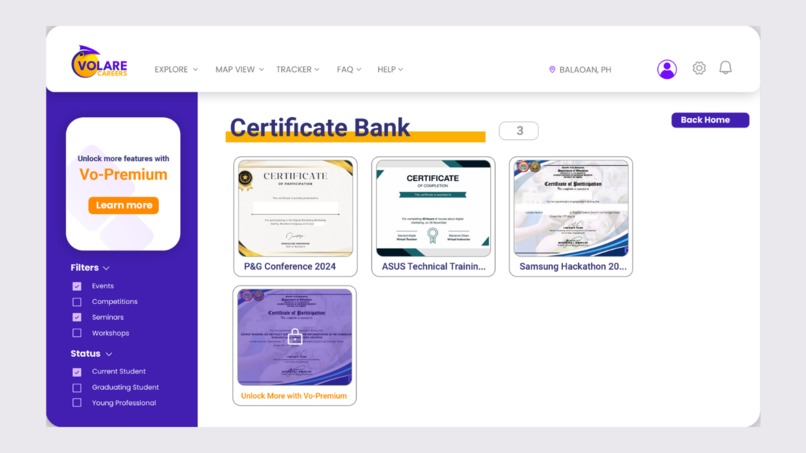Click the Volare Careers logo
Viewport: 806px width, 453px height.
click(x=99, y=62)
